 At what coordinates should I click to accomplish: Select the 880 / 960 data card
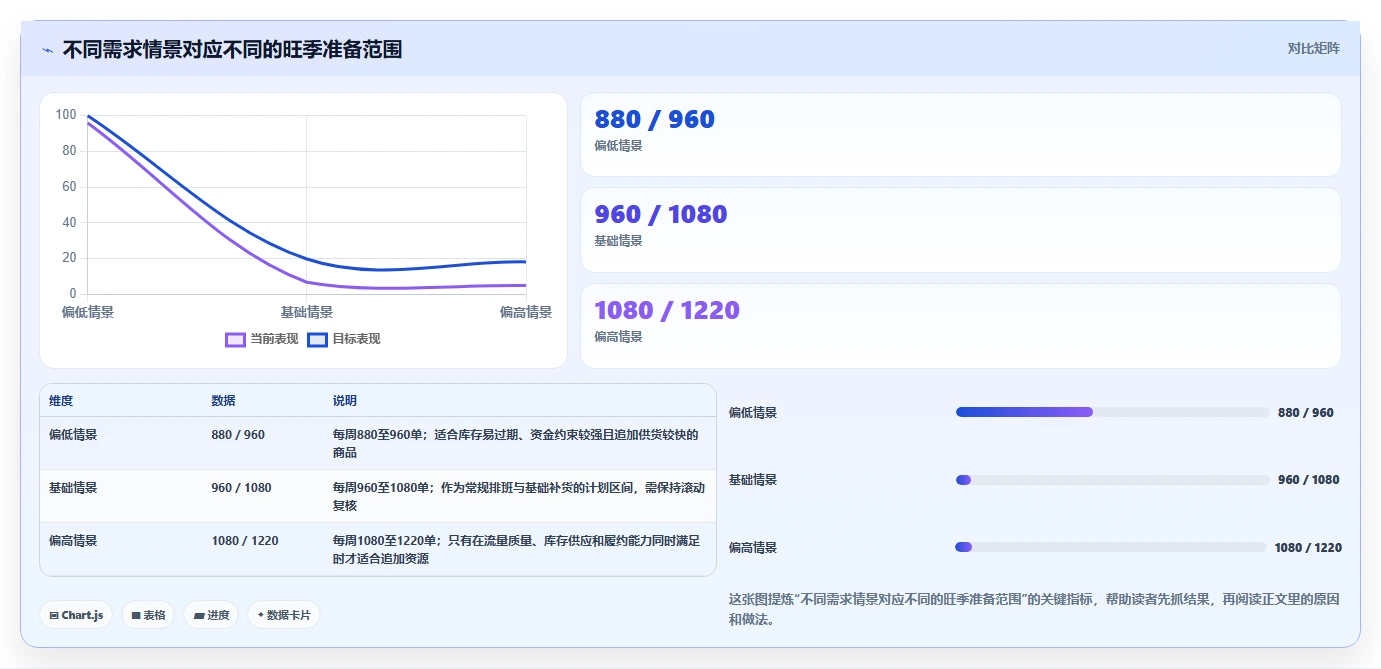(x=960, y=135)
